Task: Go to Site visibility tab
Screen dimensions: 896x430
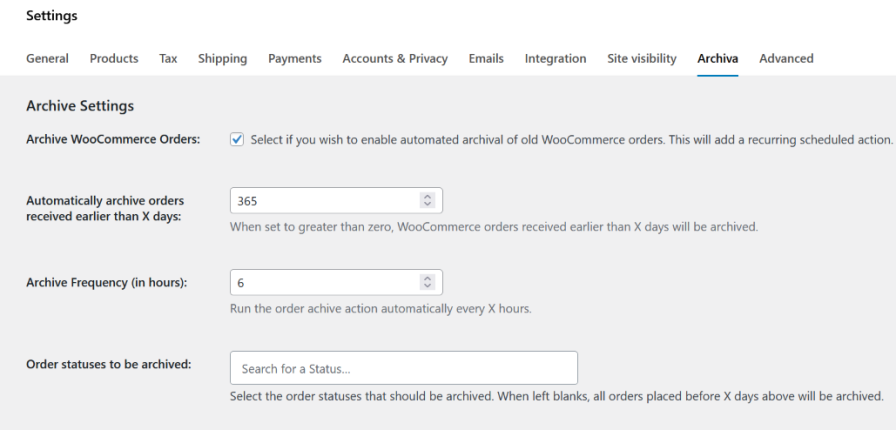Action: [x=641, y=59]
